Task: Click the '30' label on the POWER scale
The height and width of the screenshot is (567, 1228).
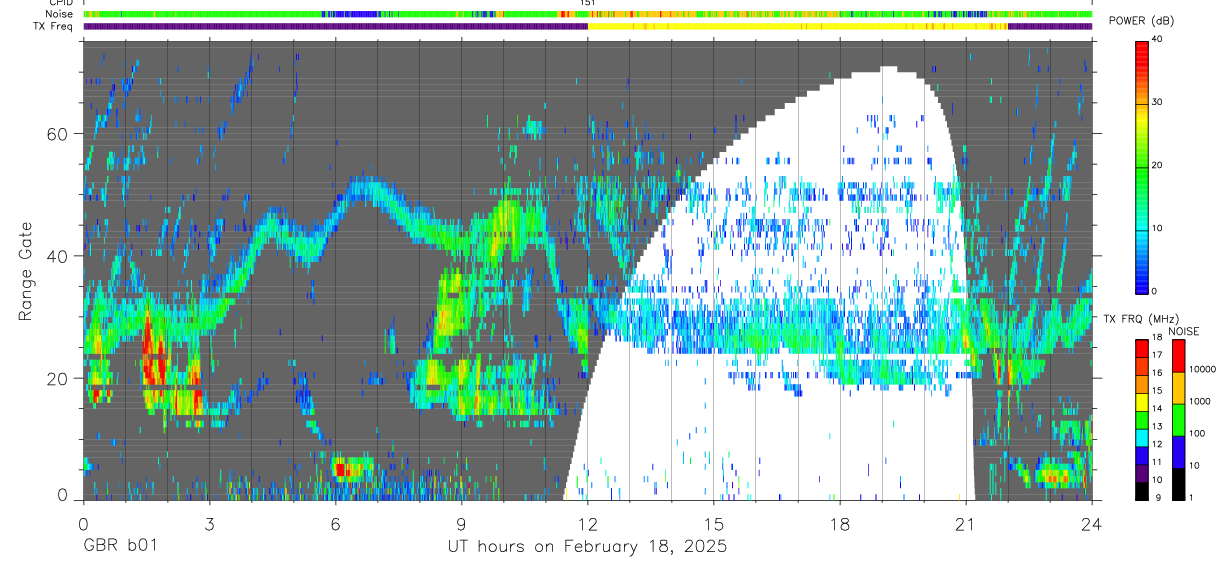Action: (x=1158, y=102)
